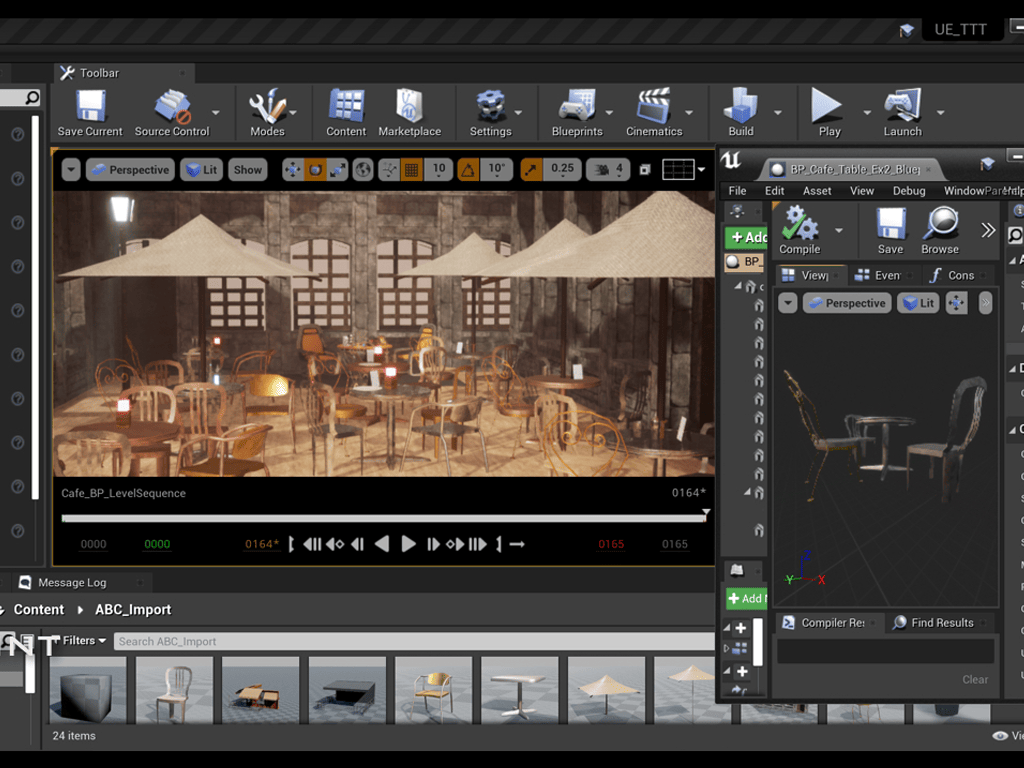
Task: Open the Debug menu in Blueprint editor
Action: pyautogui.click(x=909, y=191)
